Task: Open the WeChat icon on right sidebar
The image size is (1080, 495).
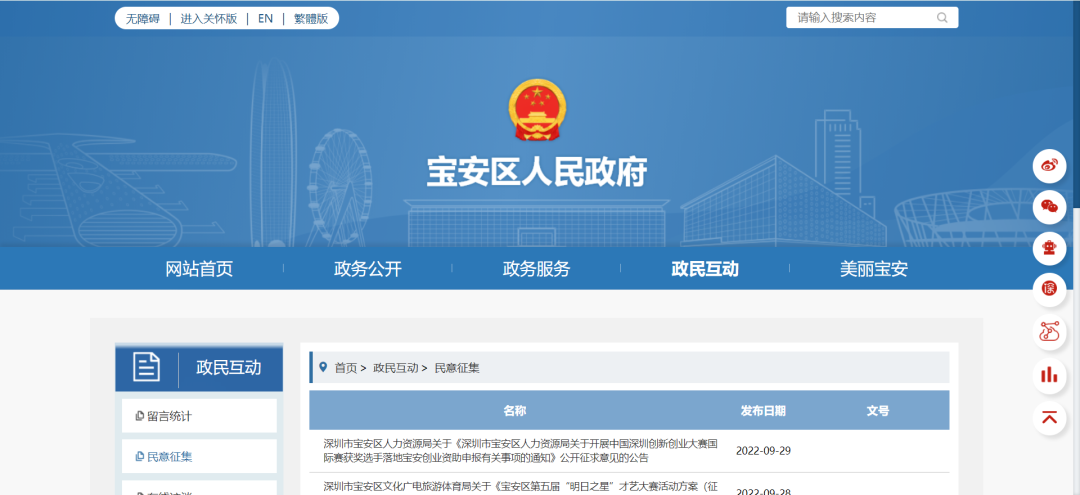Action: tap(1049, 207)
